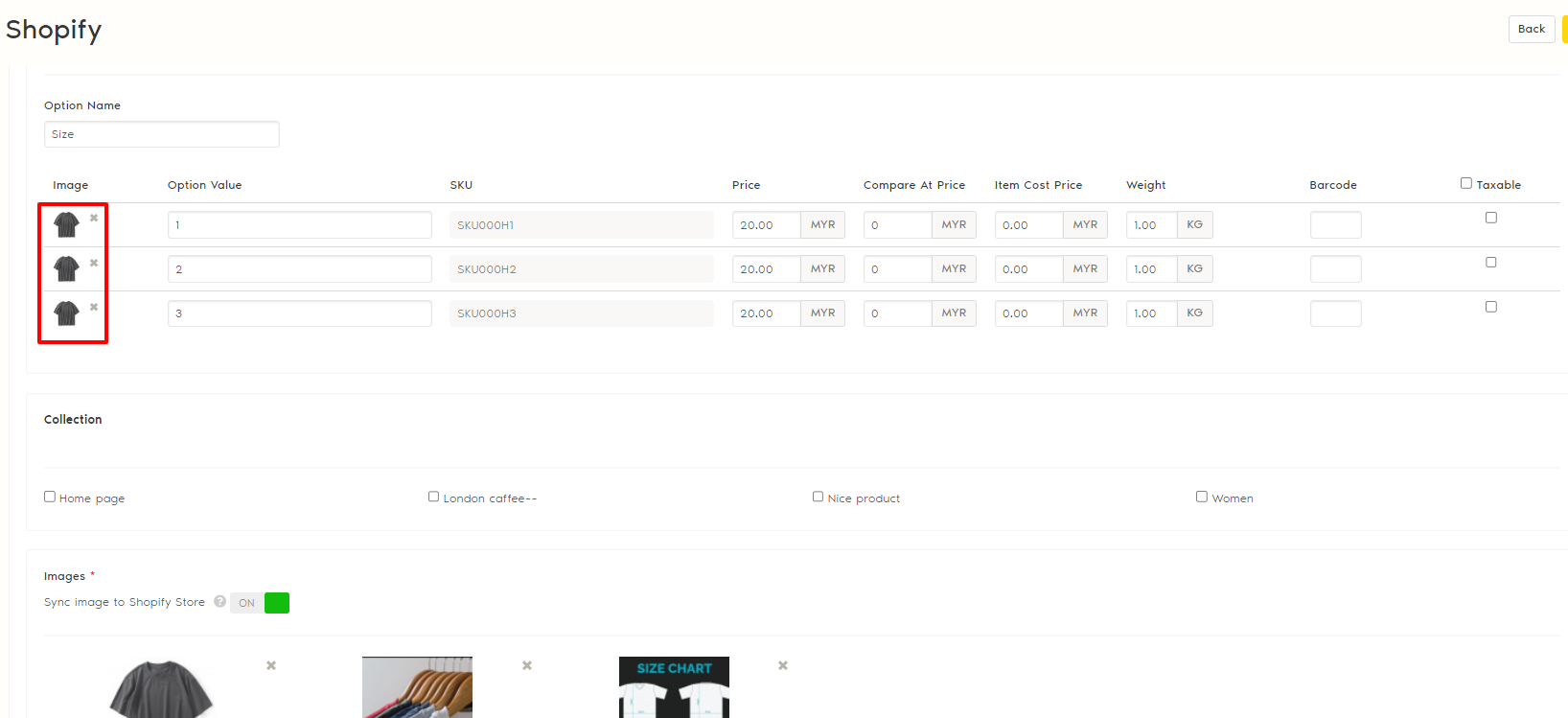
Task: Click the SKU column header
Action: coord(461,185)
